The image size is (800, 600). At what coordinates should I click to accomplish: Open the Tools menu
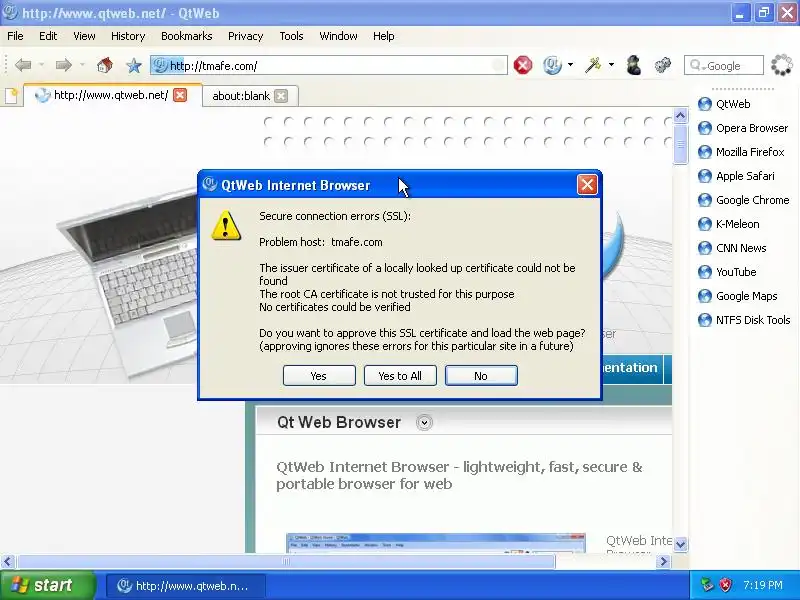click(x=291, y=36)
